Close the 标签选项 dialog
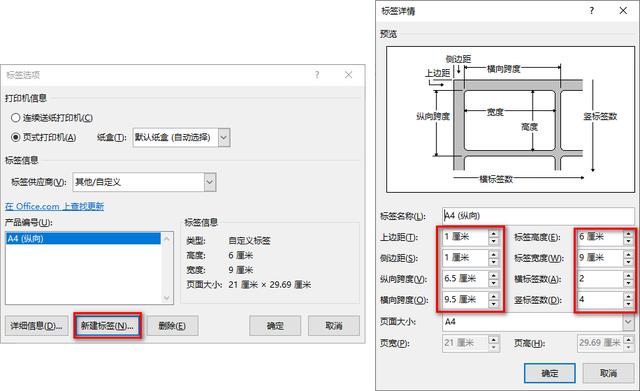The image size is (640, 391). [x=348, y=75]
